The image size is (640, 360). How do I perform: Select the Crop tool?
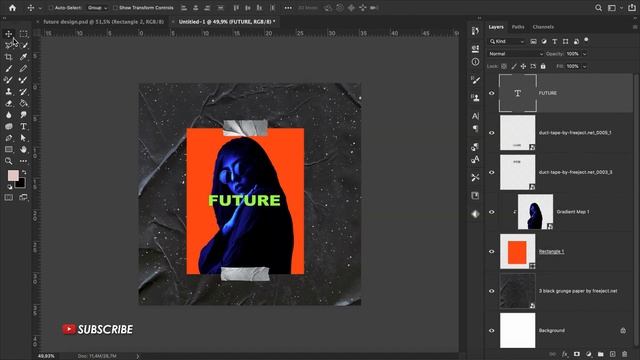click(x=9, y=57)
